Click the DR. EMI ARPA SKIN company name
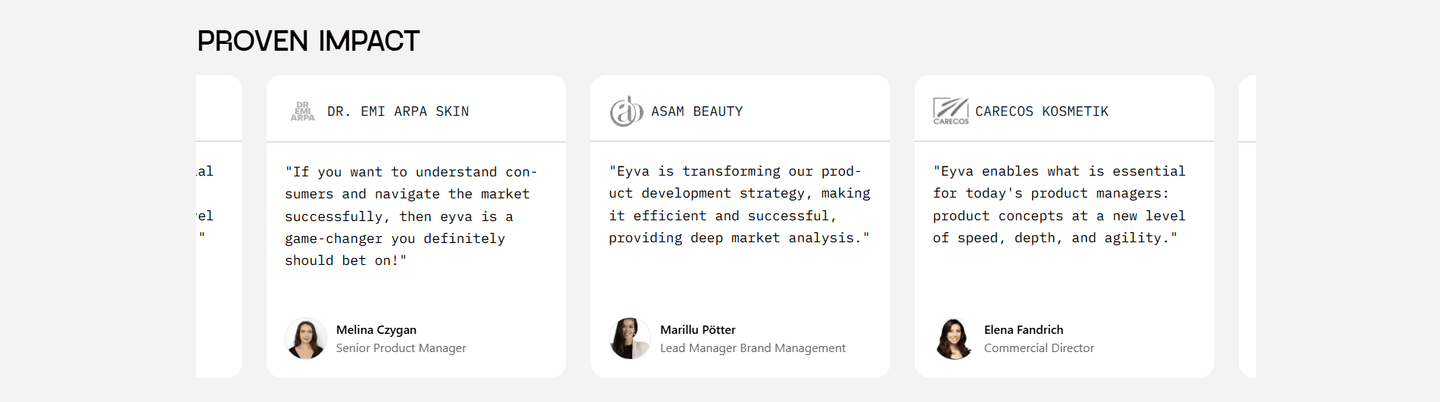Screen dimensions: 1440x402 [398, 111]
